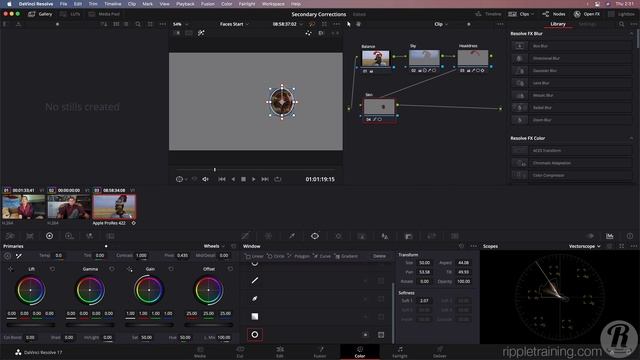Select the third clip thumbnail Apple ProRes 422
This screenshot has height=360, width=640.
coord(114,207)
